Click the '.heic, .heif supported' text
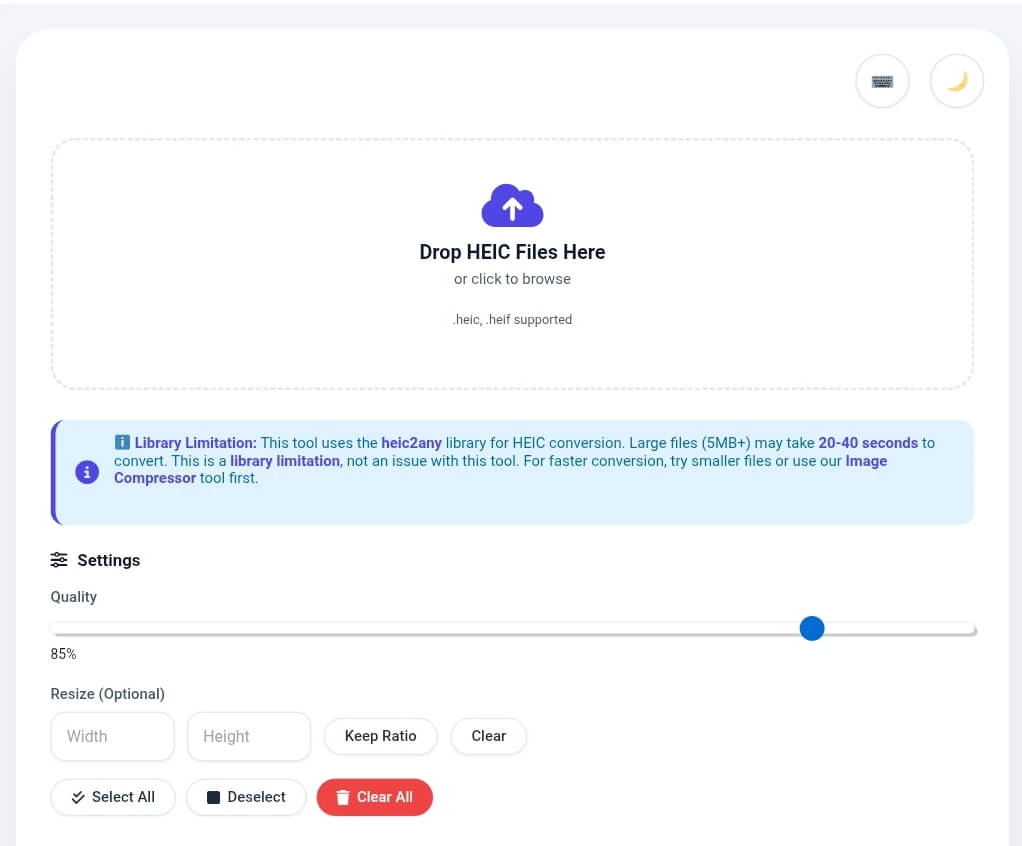 [512, 320]
